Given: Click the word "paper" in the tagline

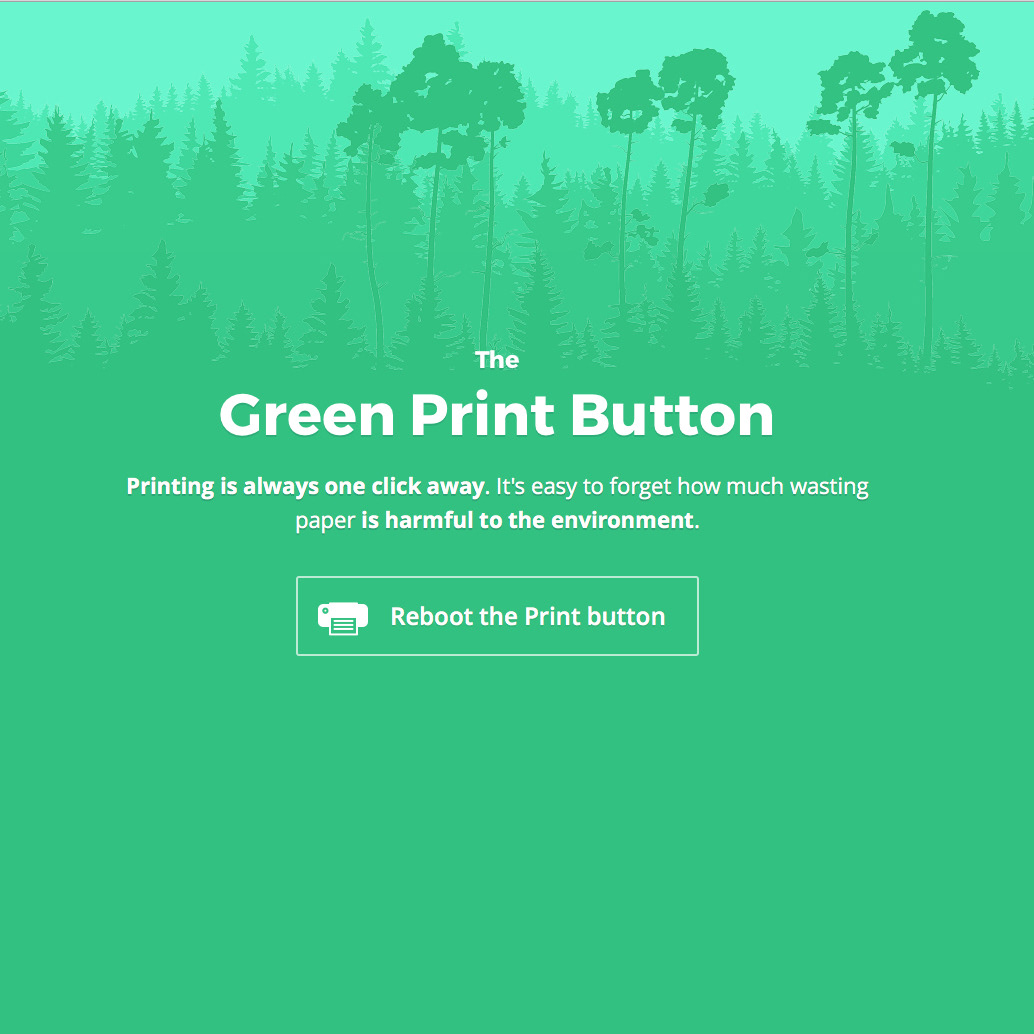Looking at the screenshot, I should (325, 521).
